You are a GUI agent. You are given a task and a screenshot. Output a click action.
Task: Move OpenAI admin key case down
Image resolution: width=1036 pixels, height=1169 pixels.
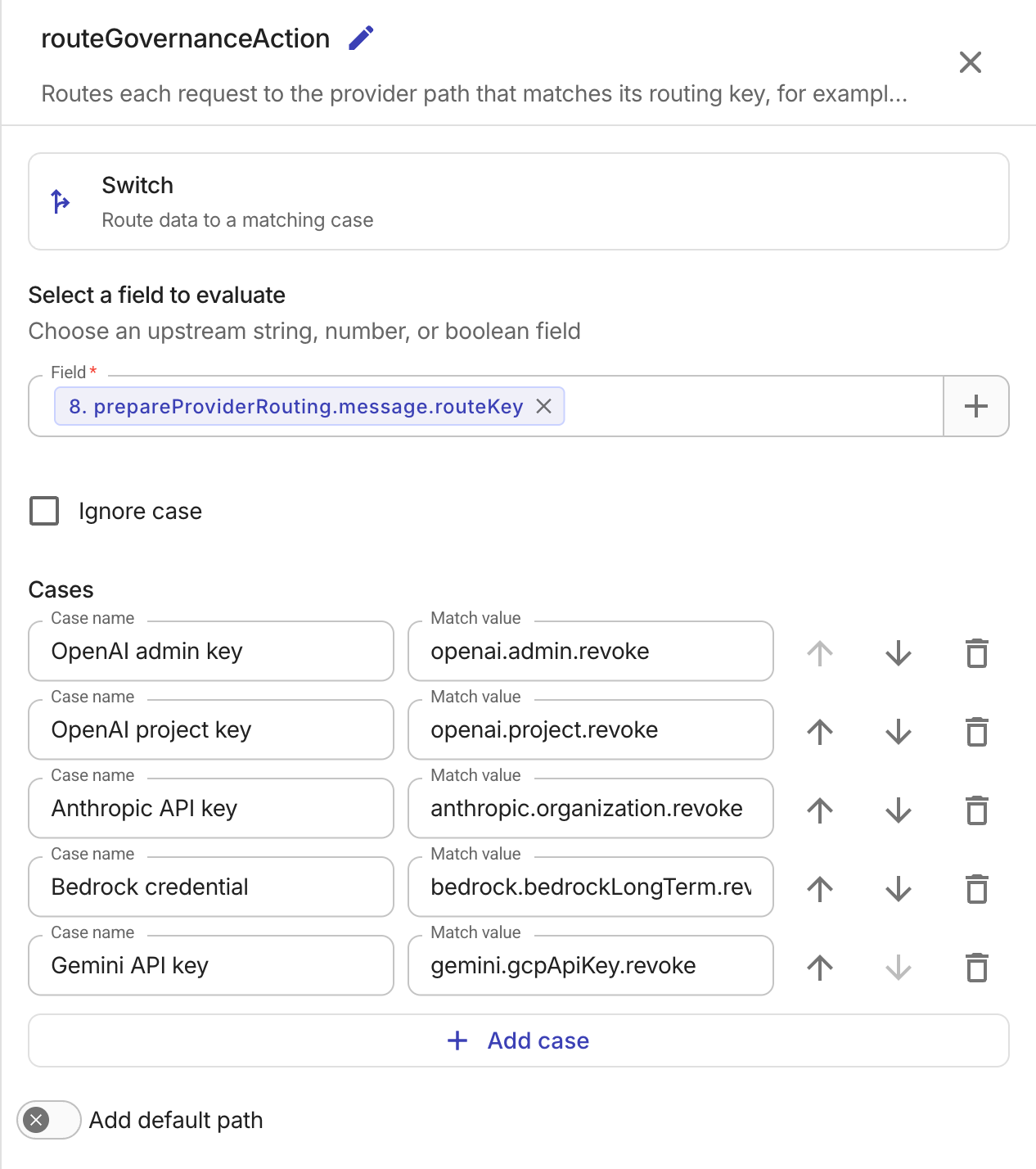tap(898, 652)
